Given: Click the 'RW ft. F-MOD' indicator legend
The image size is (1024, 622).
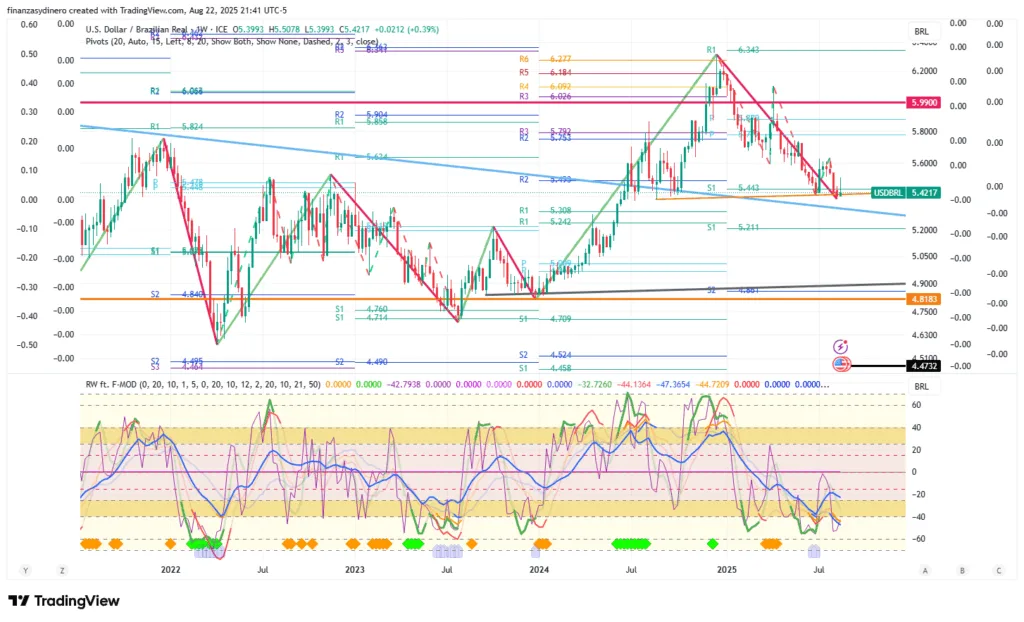Looking at the screenshot, I should tap(203, 384).
